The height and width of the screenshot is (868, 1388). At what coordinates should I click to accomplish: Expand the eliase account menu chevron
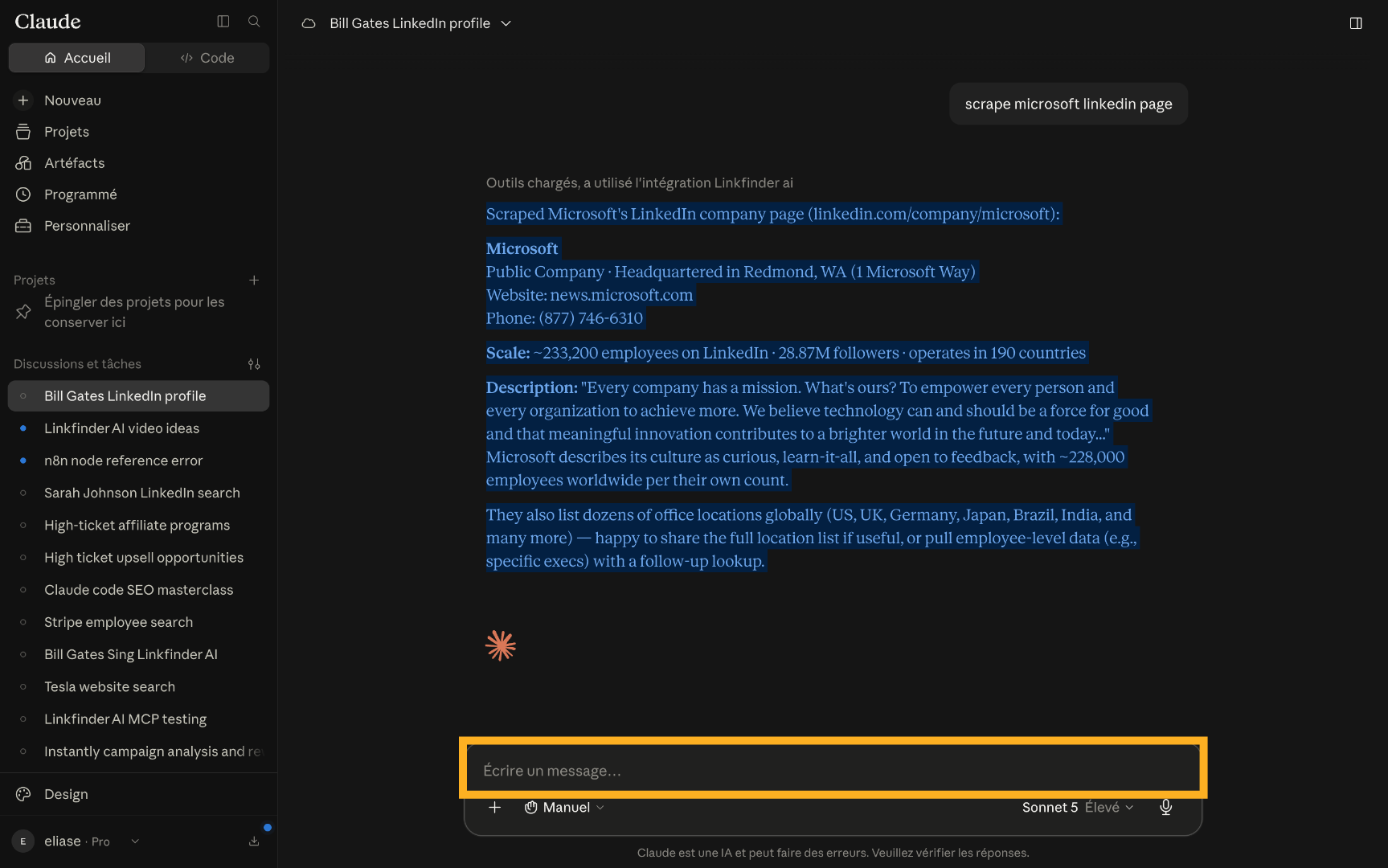(x=135, y=841)
